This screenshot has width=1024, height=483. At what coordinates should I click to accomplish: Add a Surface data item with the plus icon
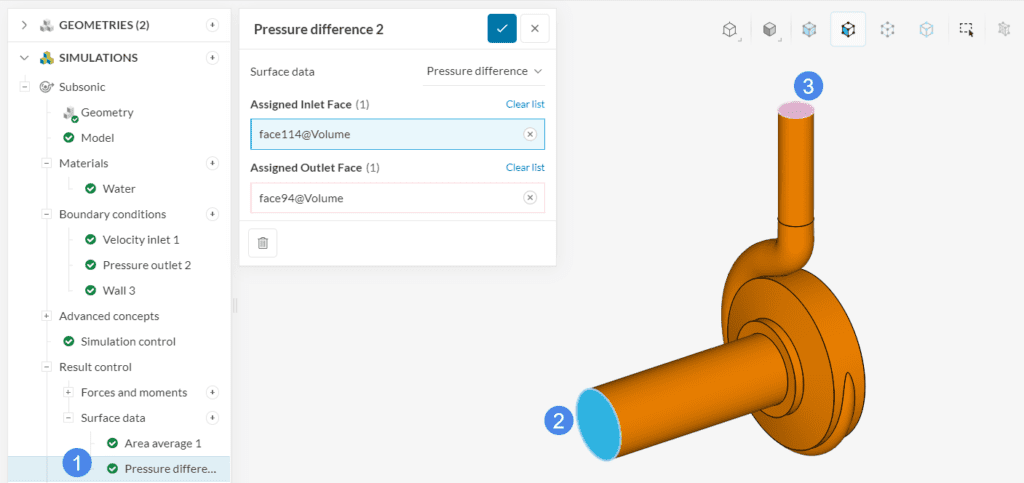(x=212, y=418)
